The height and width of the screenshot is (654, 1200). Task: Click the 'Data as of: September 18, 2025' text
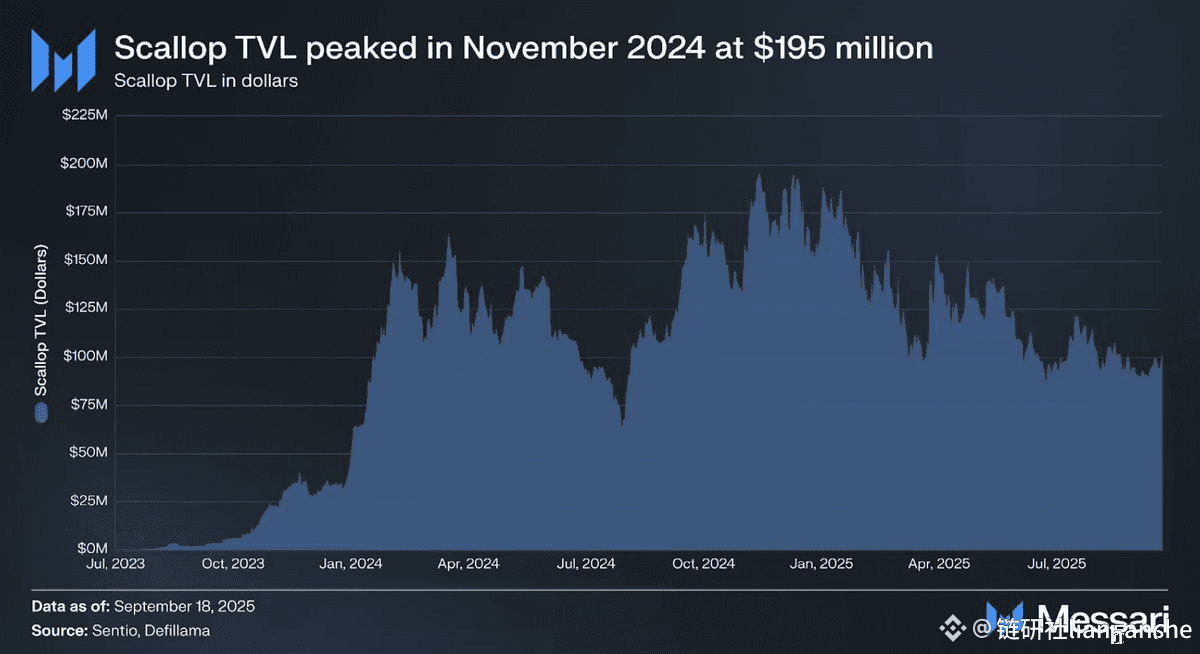pos(142,606)
